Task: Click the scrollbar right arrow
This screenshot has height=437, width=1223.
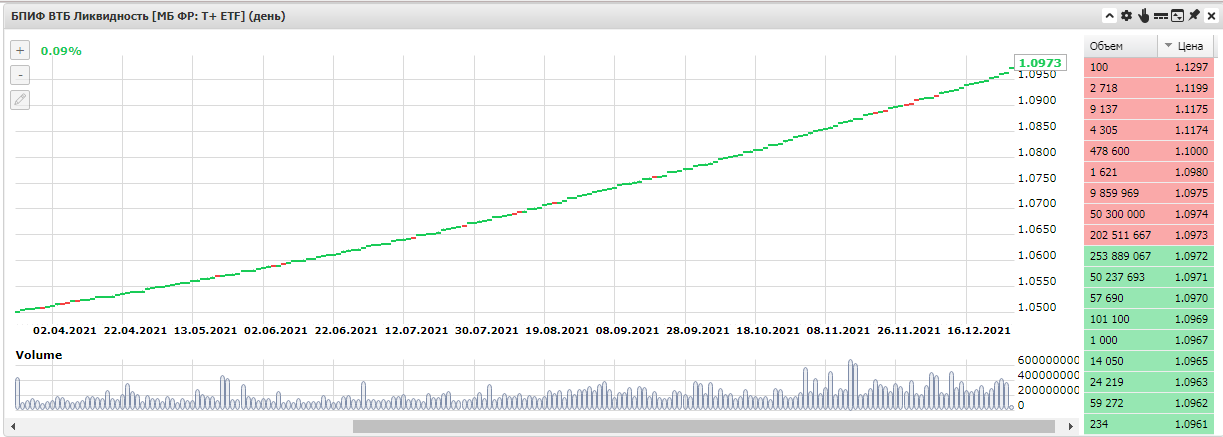Action: [1074, 427]
